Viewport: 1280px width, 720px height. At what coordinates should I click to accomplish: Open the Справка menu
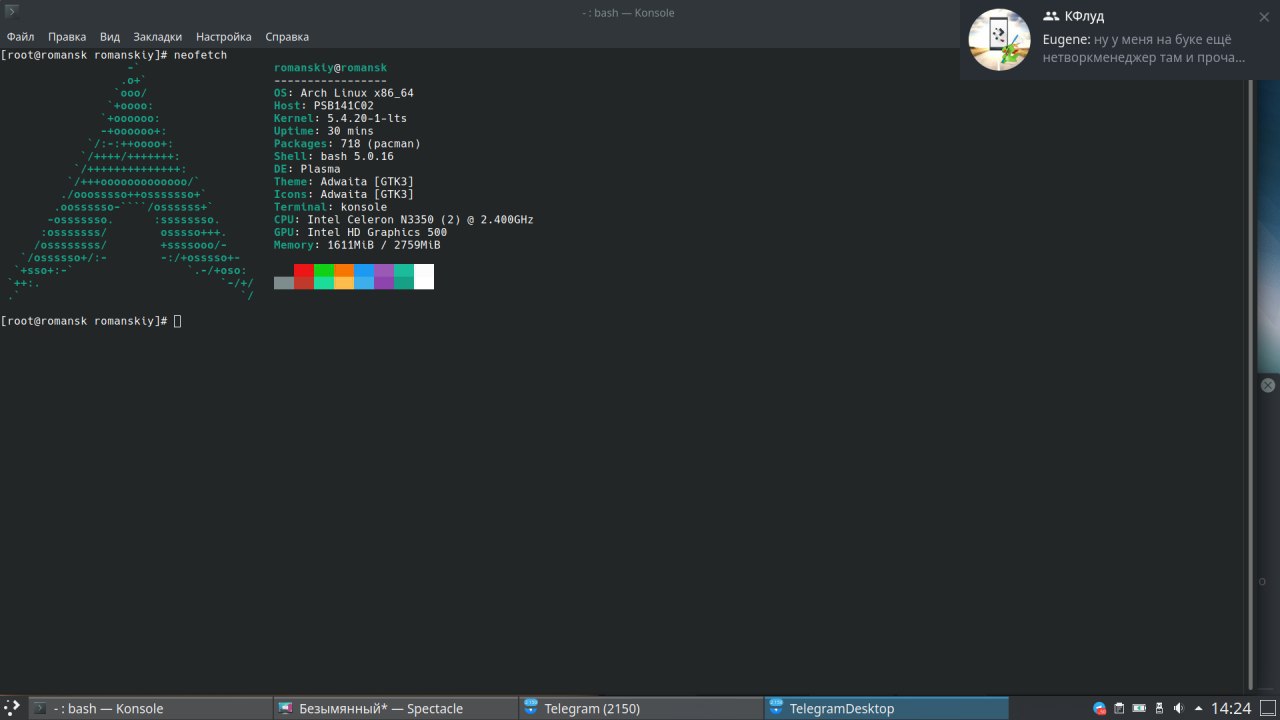pos(287,37)
